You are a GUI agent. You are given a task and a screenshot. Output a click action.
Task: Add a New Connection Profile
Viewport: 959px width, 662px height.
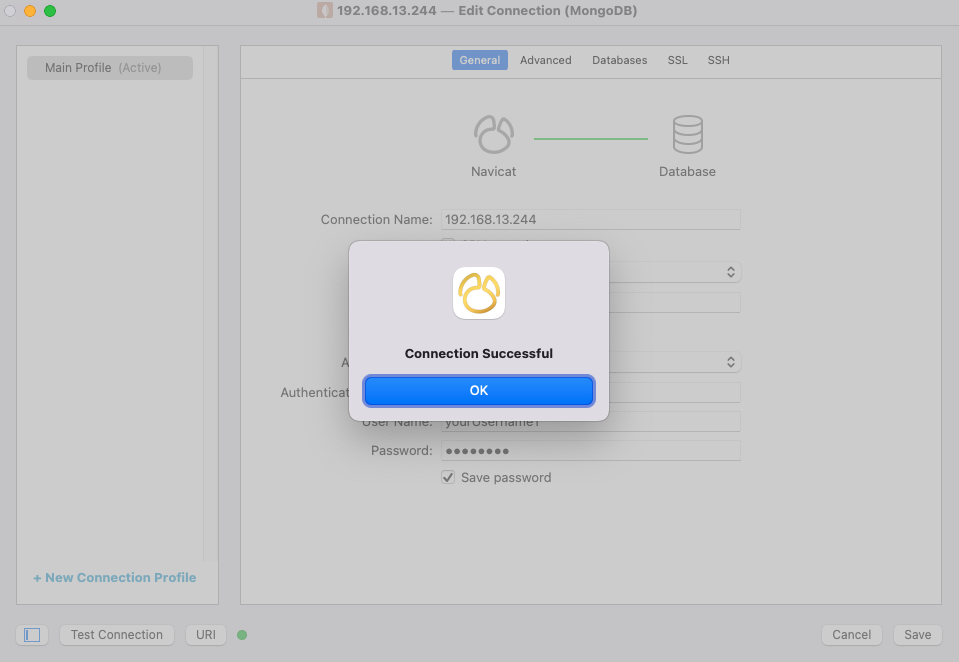pyautogui.click(x=115, y=578)
